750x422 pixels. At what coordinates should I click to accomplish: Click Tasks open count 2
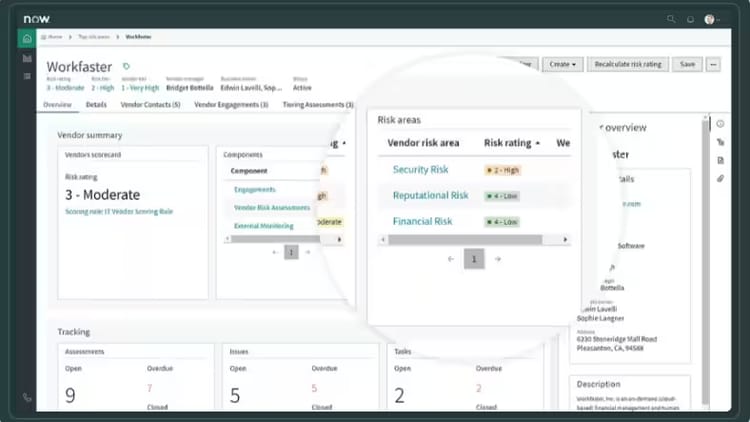[x=399, y=395]
